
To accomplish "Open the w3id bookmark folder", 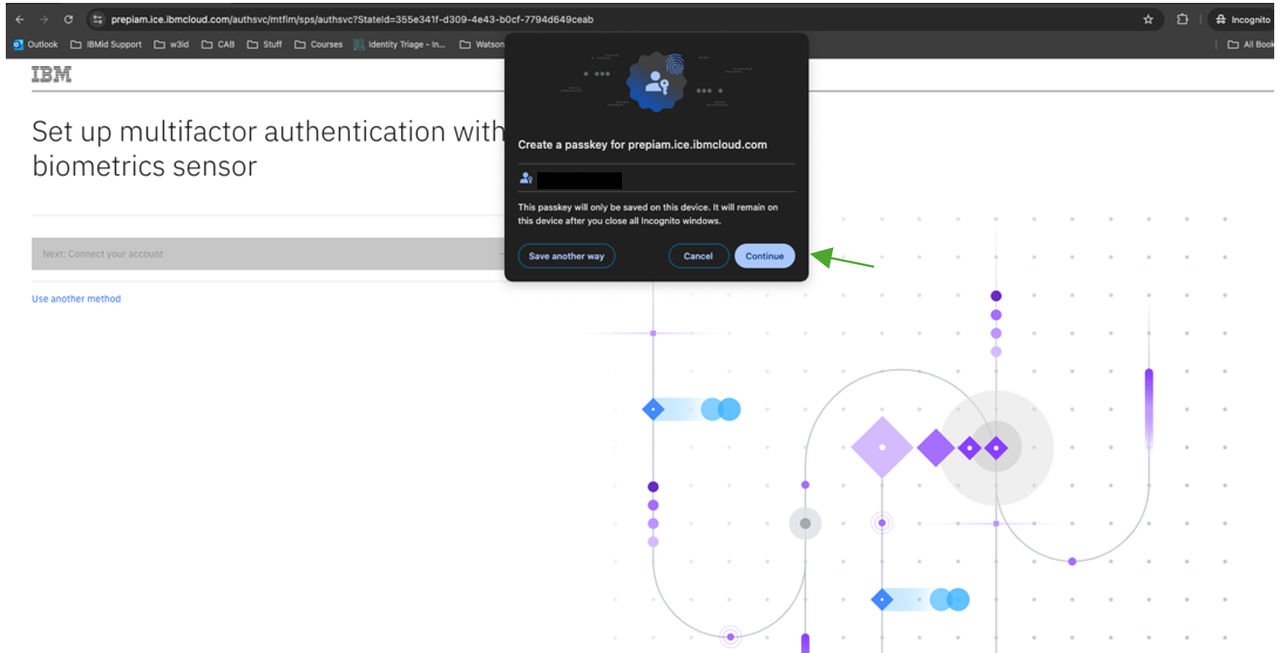I will [x=171, y=44].
